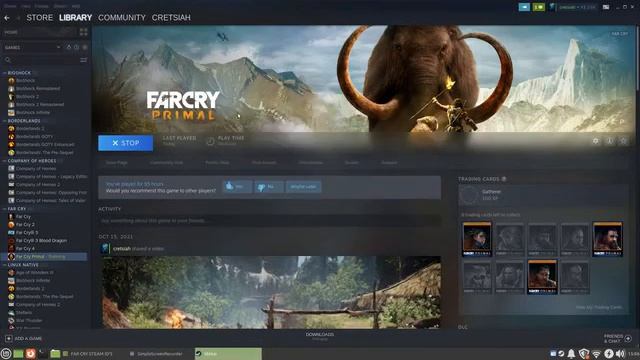640x360 pixels.
Task: Open the COMMUNITY section
Action: click(122, 18)
